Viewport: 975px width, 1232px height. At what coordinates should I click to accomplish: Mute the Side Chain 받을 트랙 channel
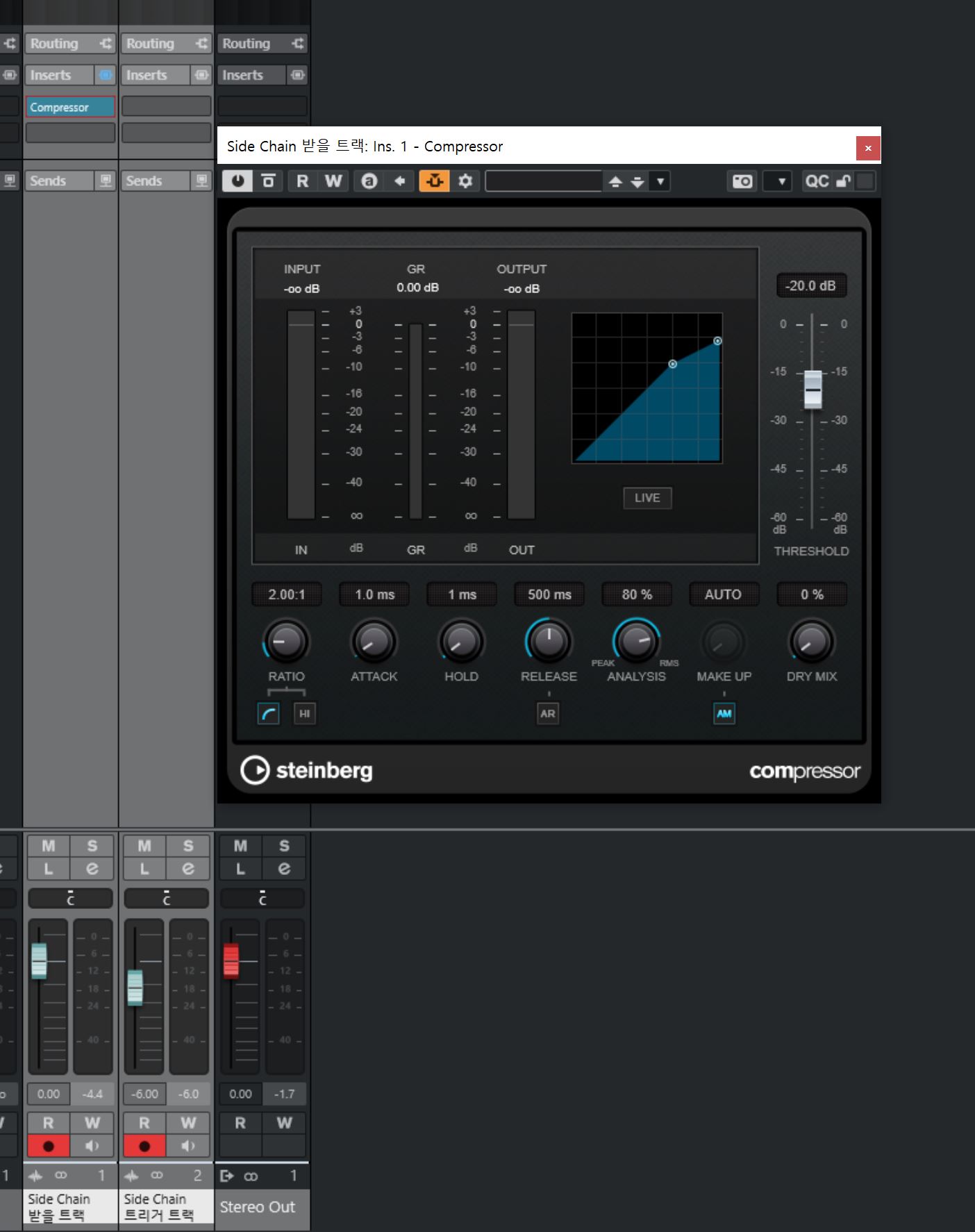coord(49,846)
